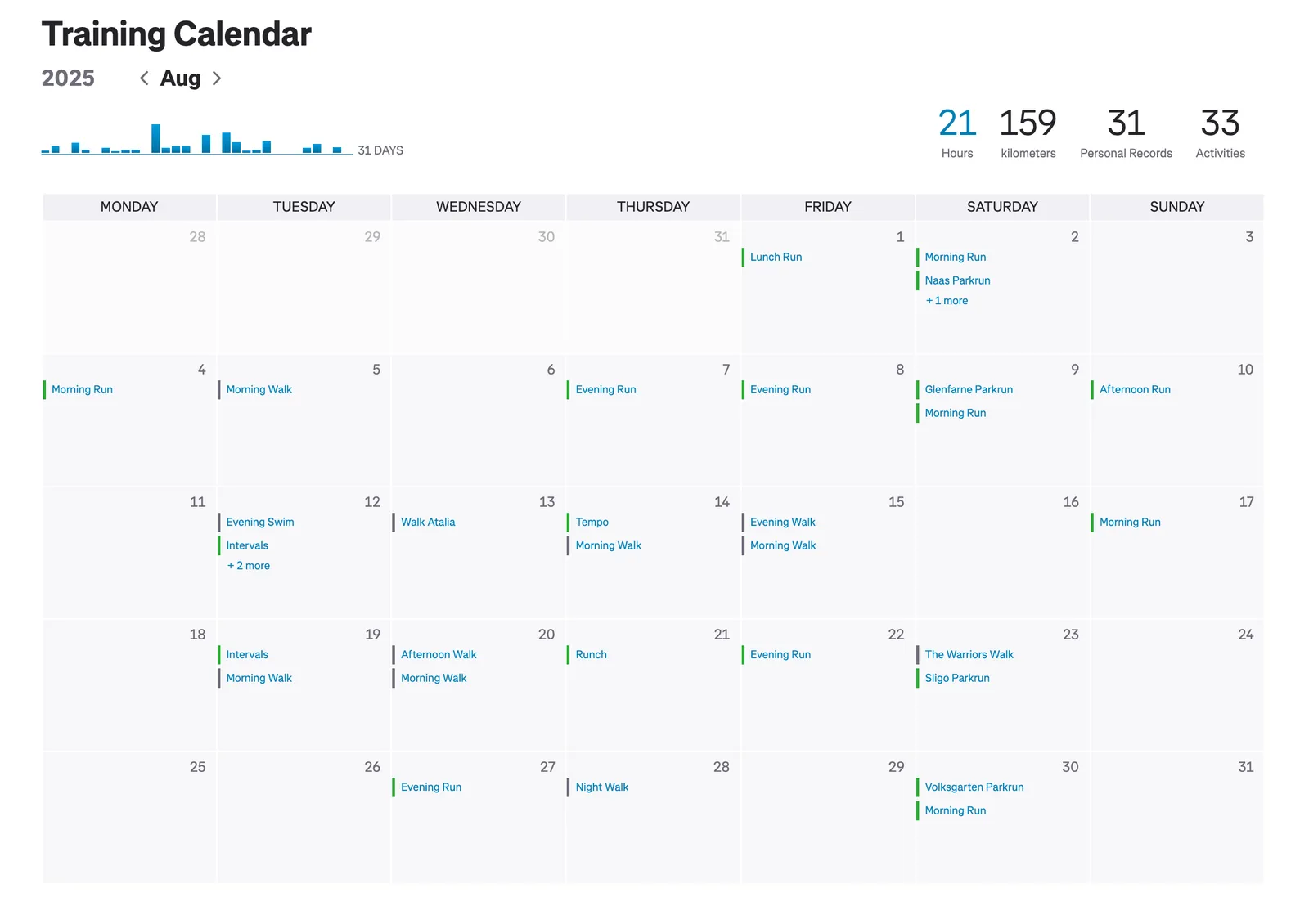The width and height of the screenshot is (1309, 924).
Task: Open Sligo Parkrun activity
Action: [957, 679]
